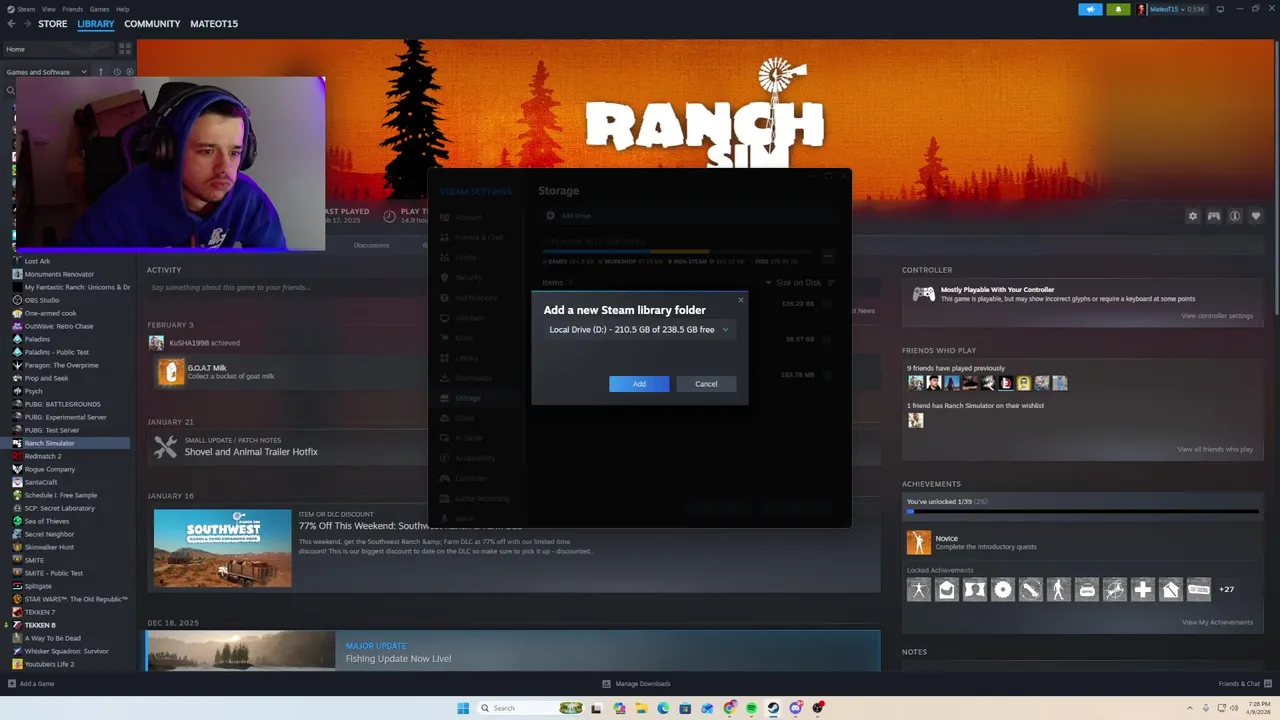Viewport: 1280px width, 720px height.
Task: Click the back navigation arrow
Action: (10, 24)
